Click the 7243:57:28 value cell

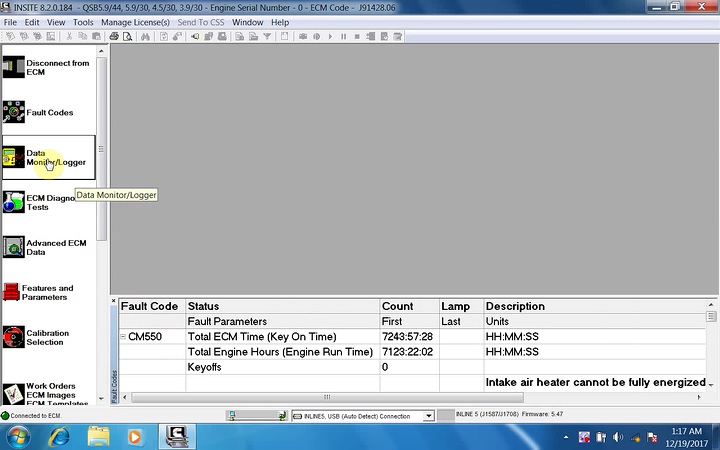[410, 337]
